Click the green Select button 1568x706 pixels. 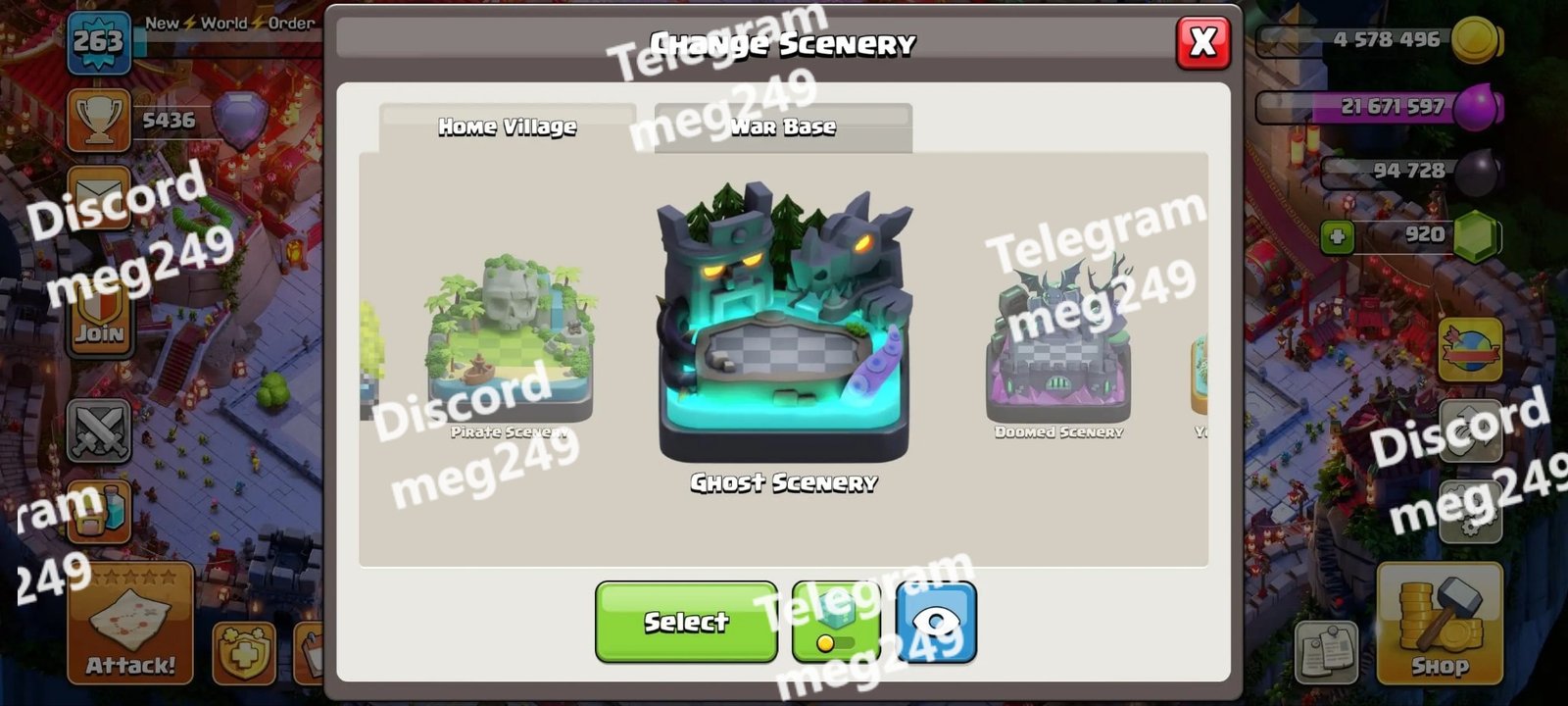[x=686, y=622]
